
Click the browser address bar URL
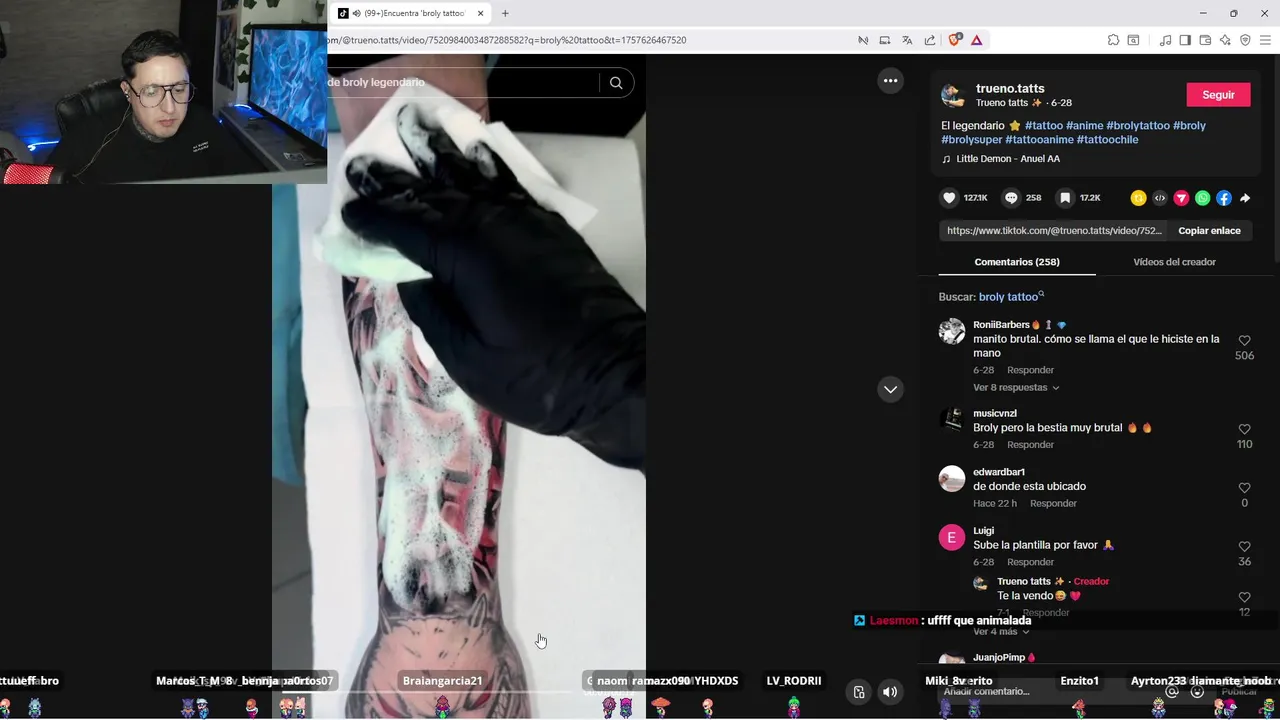click(507, 40)
